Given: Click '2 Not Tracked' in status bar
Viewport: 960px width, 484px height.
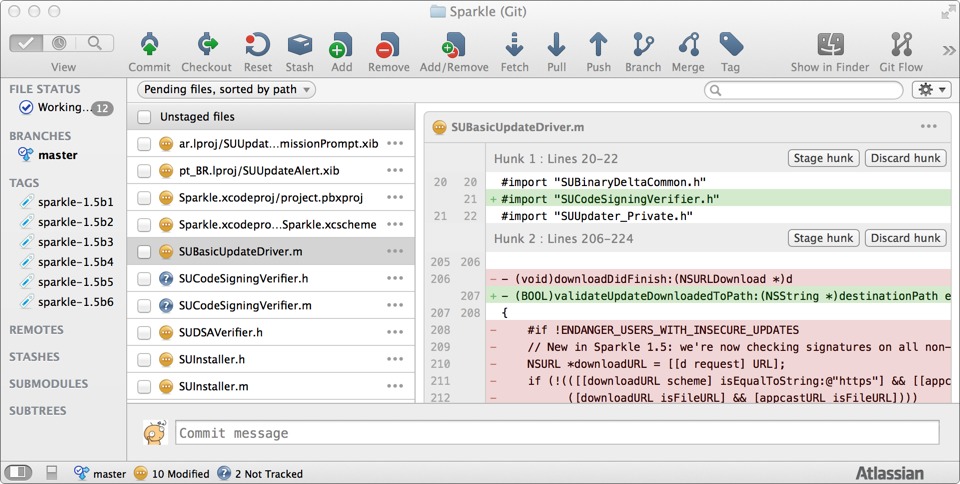Looking at the screenshot, I should pyautogui.click(x=260, y=474).
